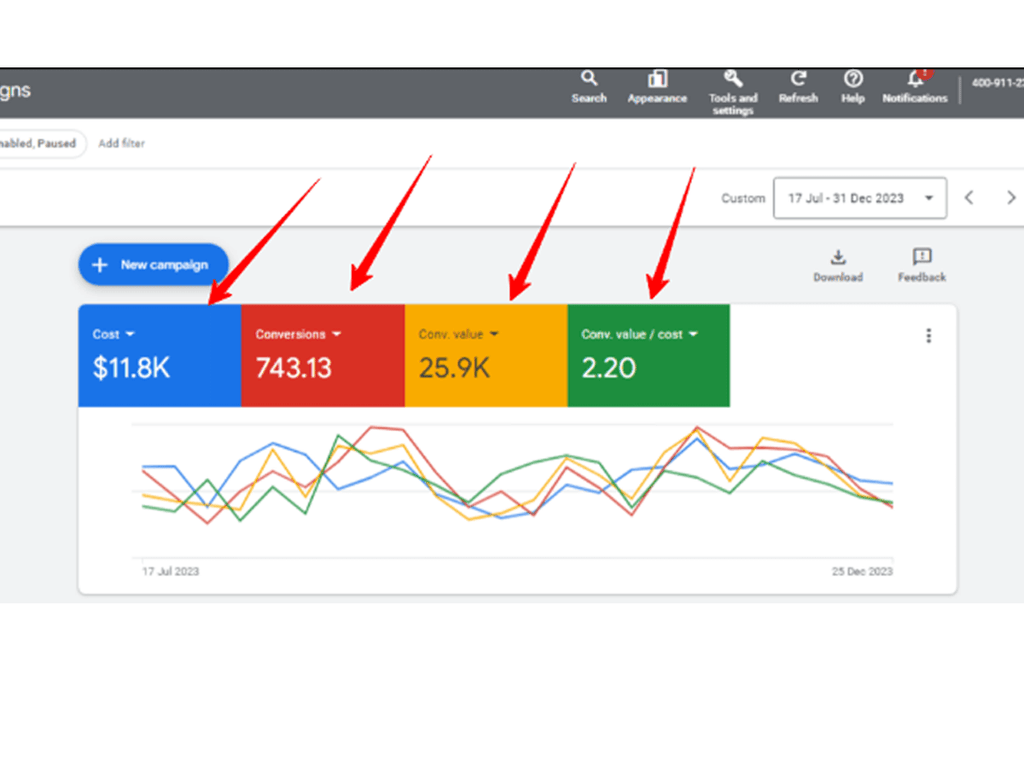Open the Help question mark icon
The width and height of the screenshot is (1024, 768).
[x=853, y=79]
